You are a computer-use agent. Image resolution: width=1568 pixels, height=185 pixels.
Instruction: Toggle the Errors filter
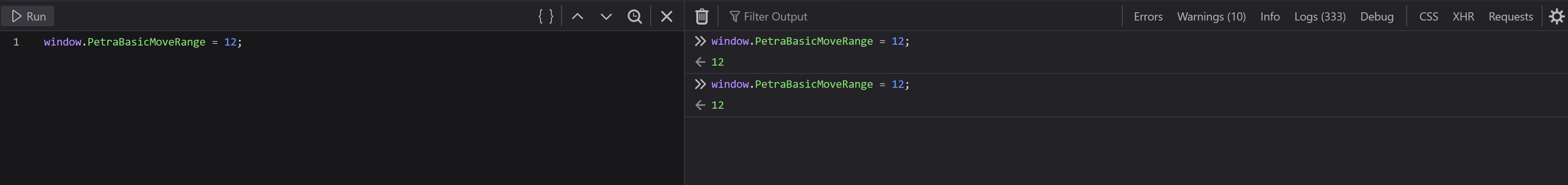(1147, 16)
